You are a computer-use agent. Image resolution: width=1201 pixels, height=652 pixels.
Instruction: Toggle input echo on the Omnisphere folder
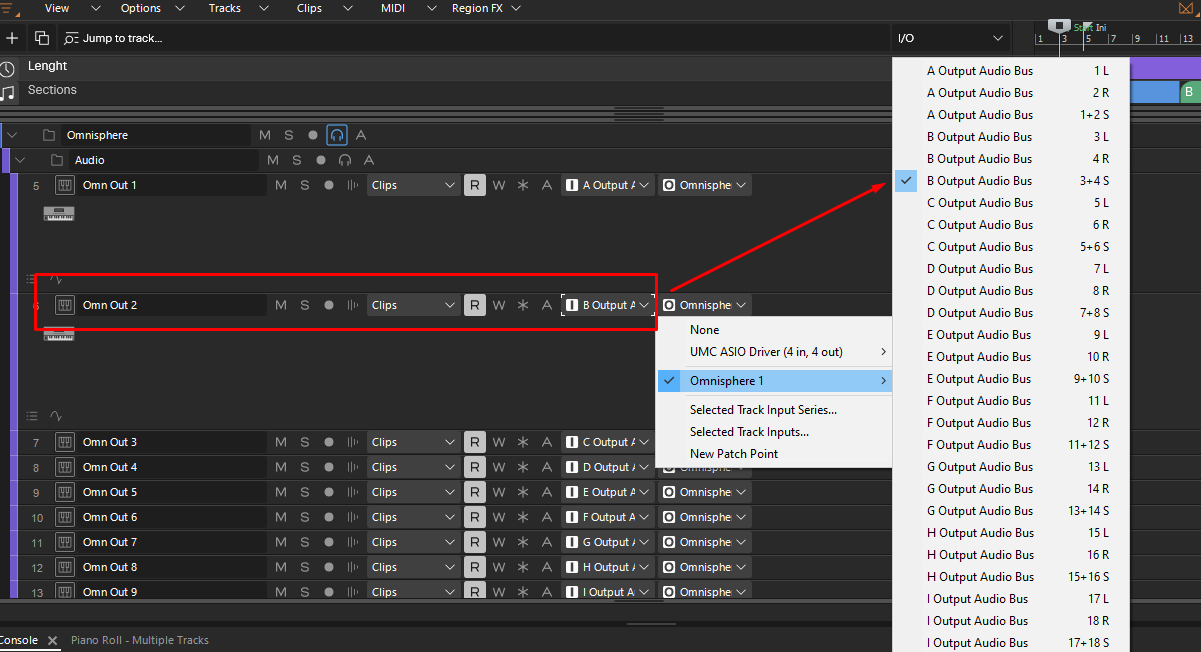(337, 135)
